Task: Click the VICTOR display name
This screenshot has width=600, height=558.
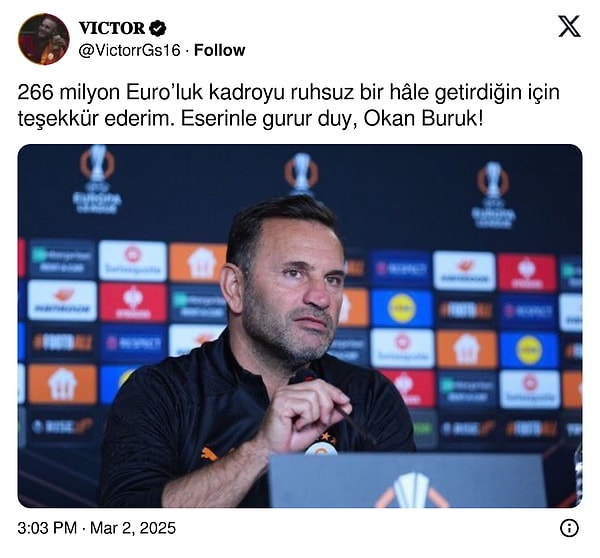Action: click(112, 28)
